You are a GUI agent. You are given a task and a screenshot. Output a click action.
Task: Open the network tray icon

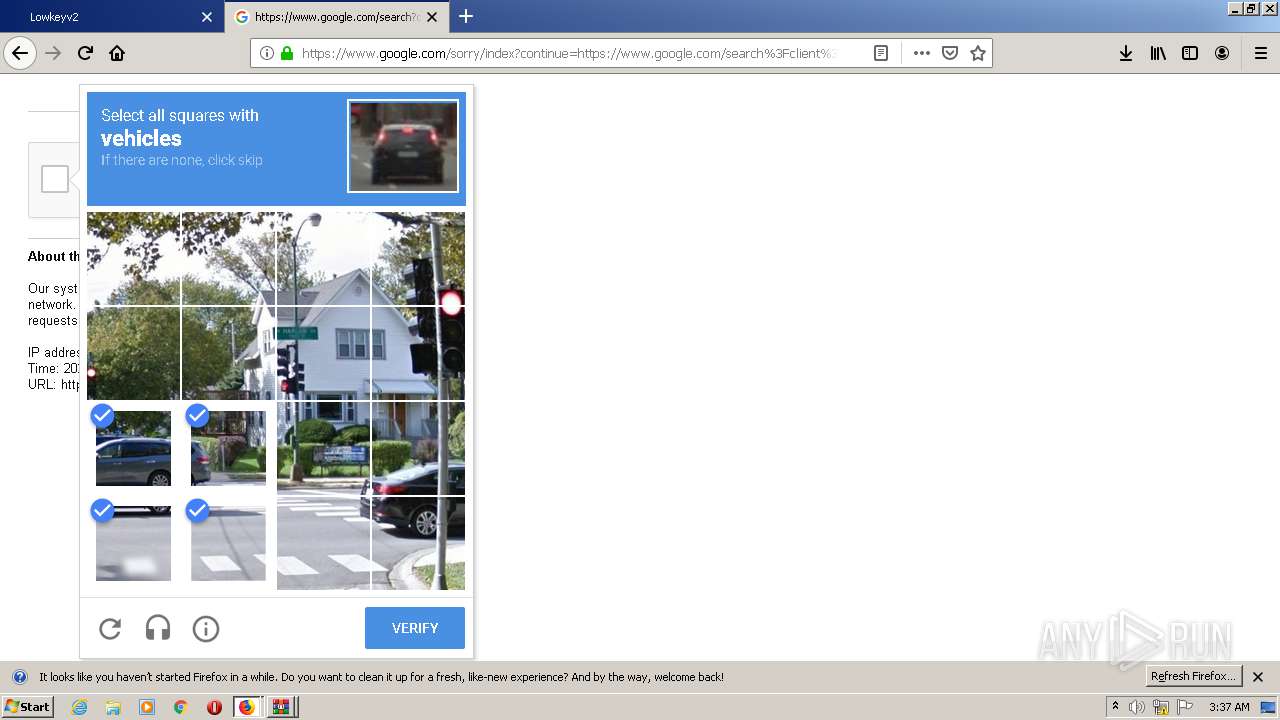pyautogui.click(x=1161, y=707)
